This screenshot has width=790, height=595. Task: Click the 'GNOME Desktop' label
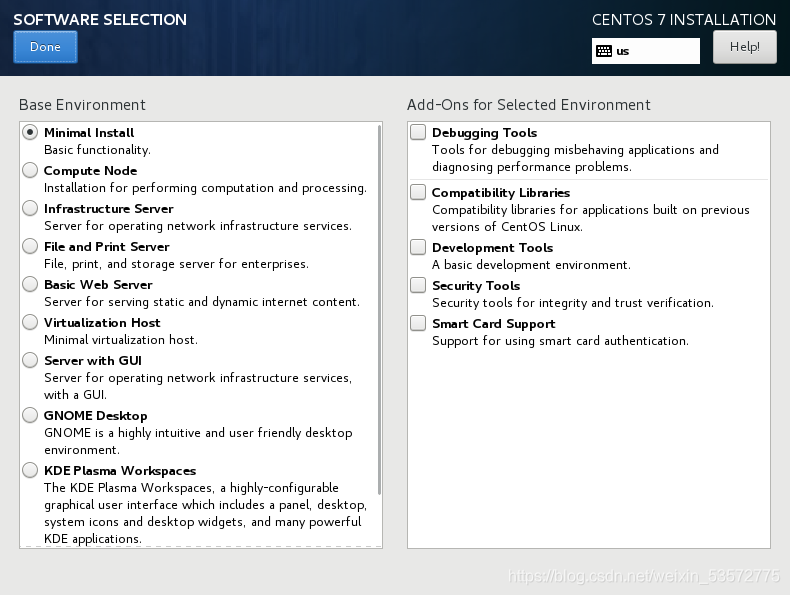pos(95,416)
